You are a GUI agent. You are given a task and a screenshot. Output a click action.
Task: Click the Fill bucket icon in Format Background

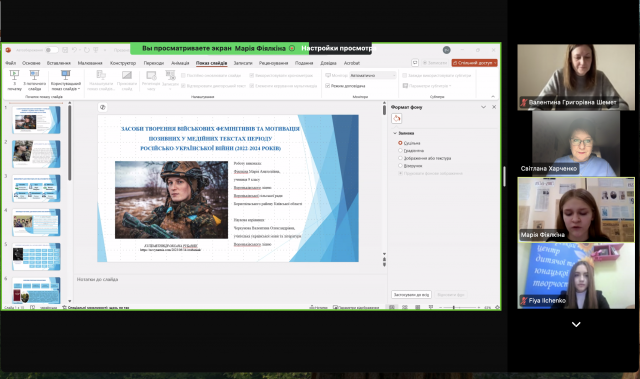(x=396, y=119)
